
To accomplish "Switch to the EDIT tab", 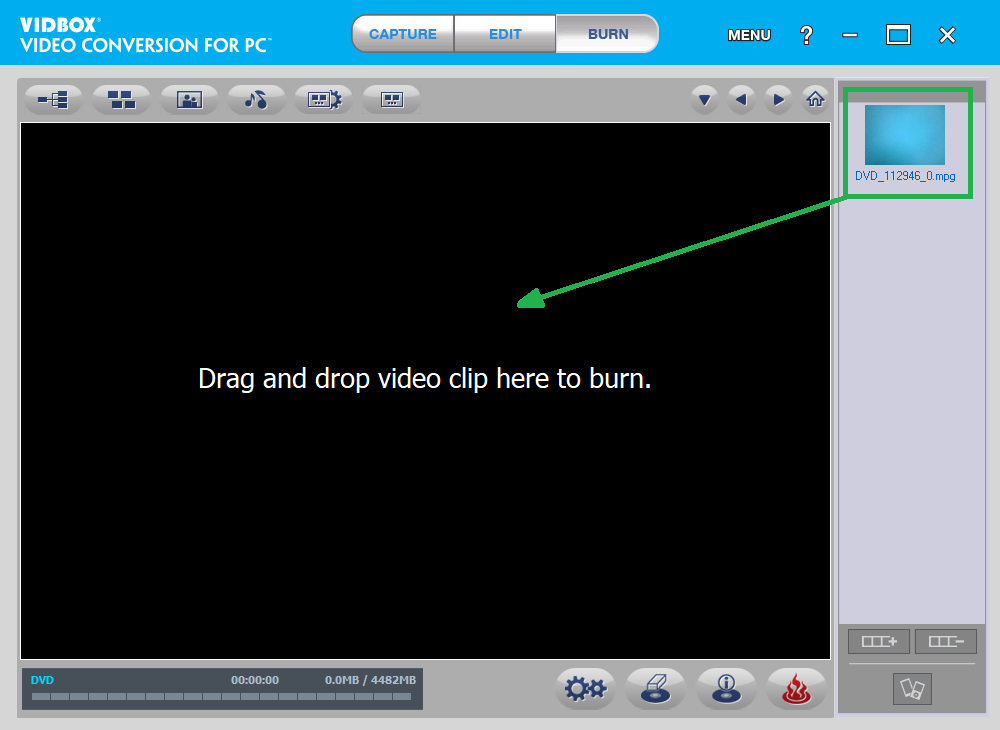I will tap(505, 34).
